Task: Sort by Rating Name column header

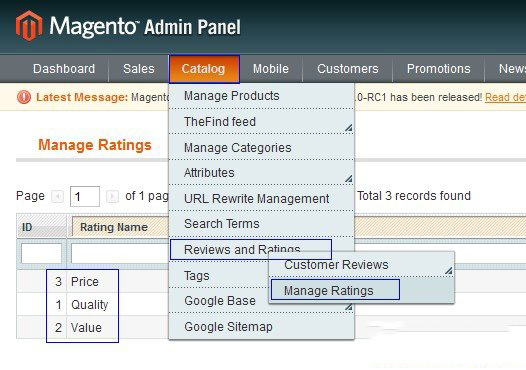Action: point(114,227)
